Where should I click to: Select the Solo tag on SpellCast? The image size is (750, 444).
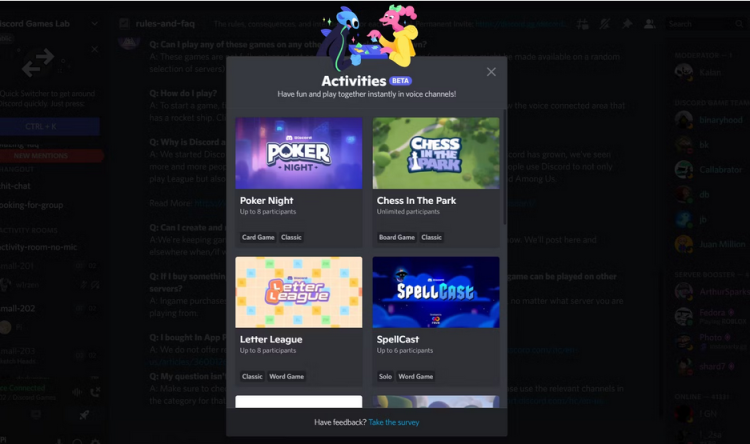385,377
